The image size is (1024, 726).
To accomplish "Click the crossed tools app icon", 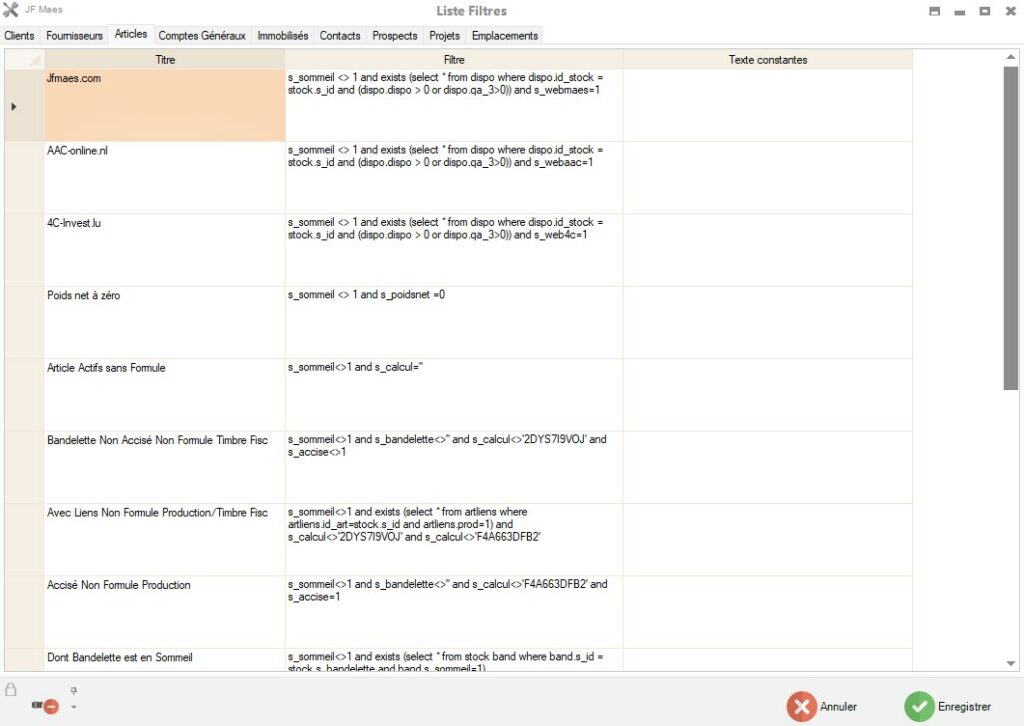I will 11,11.
